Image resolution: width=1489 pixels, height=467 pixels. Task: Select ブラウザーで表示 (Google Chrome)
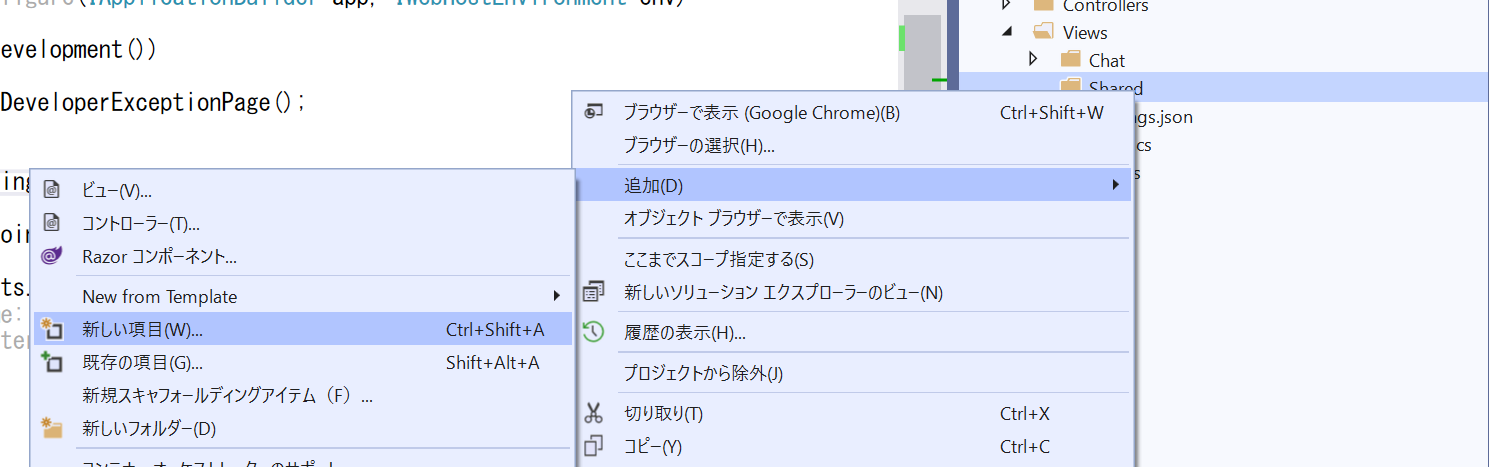coord(853,113)
